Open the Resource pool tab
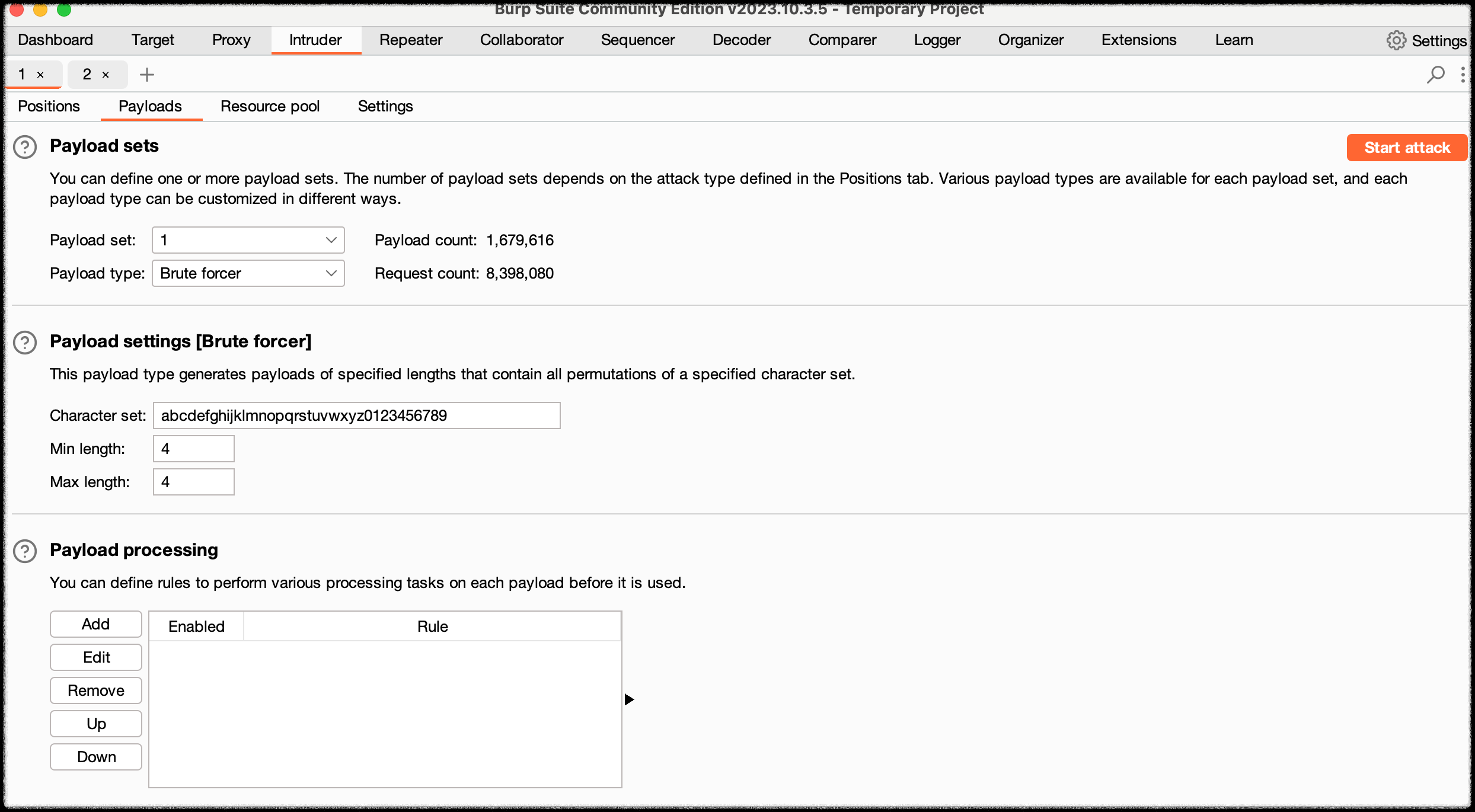Viewport: 1475px width, 812px height. pyautogui.click(x=270, y=106)
